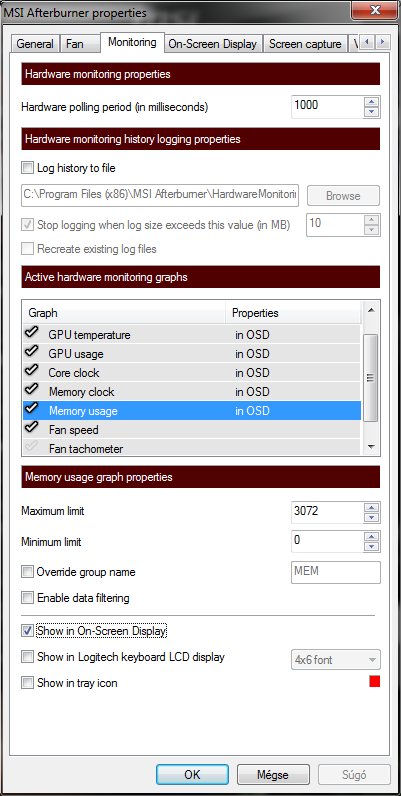Open the On-Screen Display tab
The height and width of the screenshot is (796, 401).
212,44
